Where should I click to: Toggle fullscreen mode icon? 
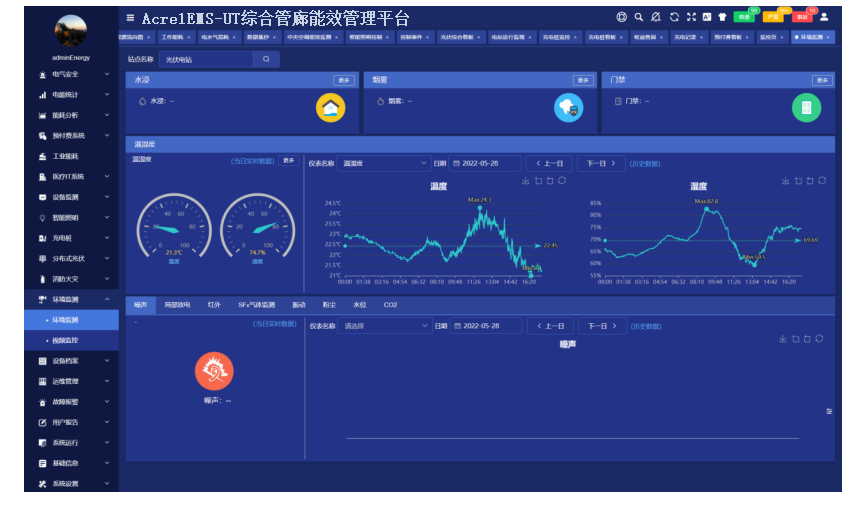pyautogui.click(x=691, y=17)
